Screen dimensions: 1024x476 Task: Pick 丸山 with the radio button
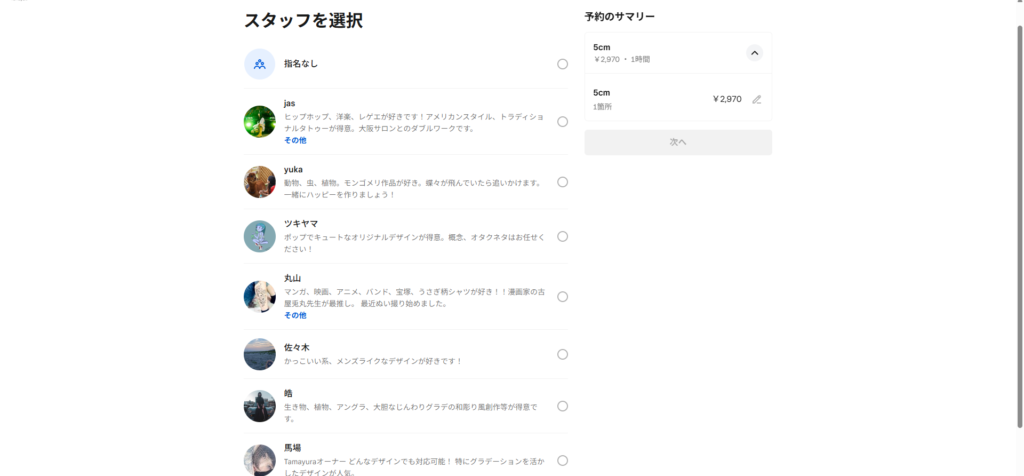(562, 296)
